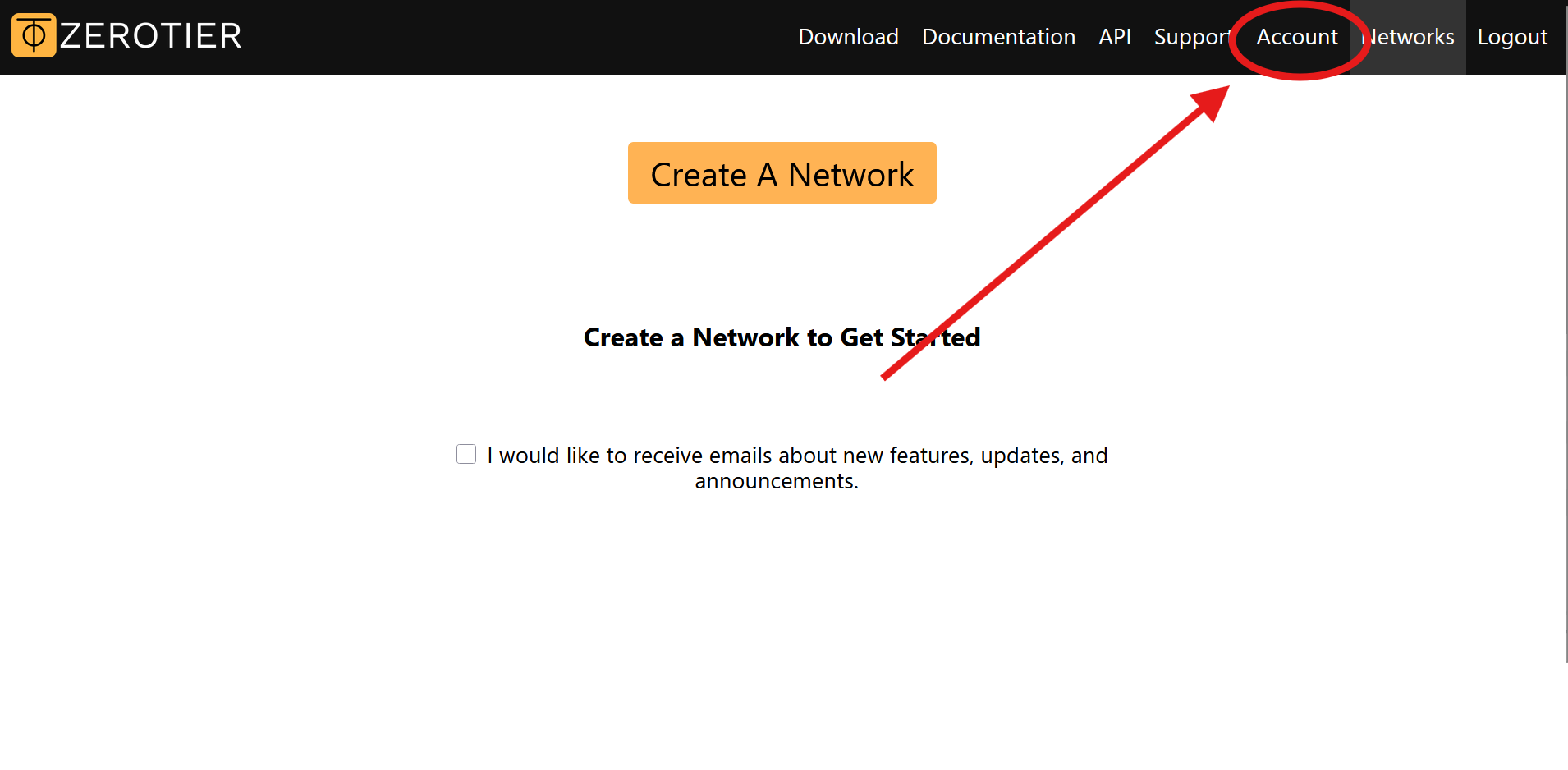Screen dimensions: 1568x770
Task: Go to the API page
Action: (1115, 37)
